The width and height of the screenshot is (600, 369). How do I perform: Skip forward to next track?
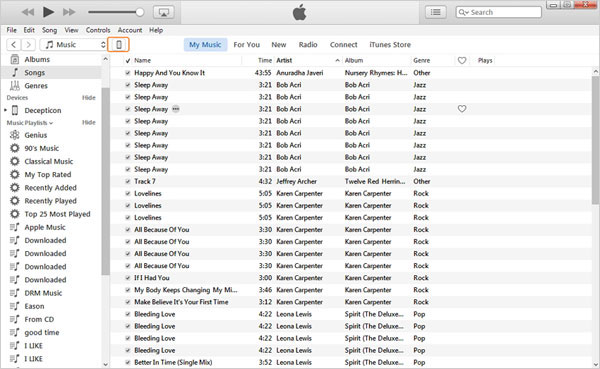pyautogui.click(x=69, y=12)
